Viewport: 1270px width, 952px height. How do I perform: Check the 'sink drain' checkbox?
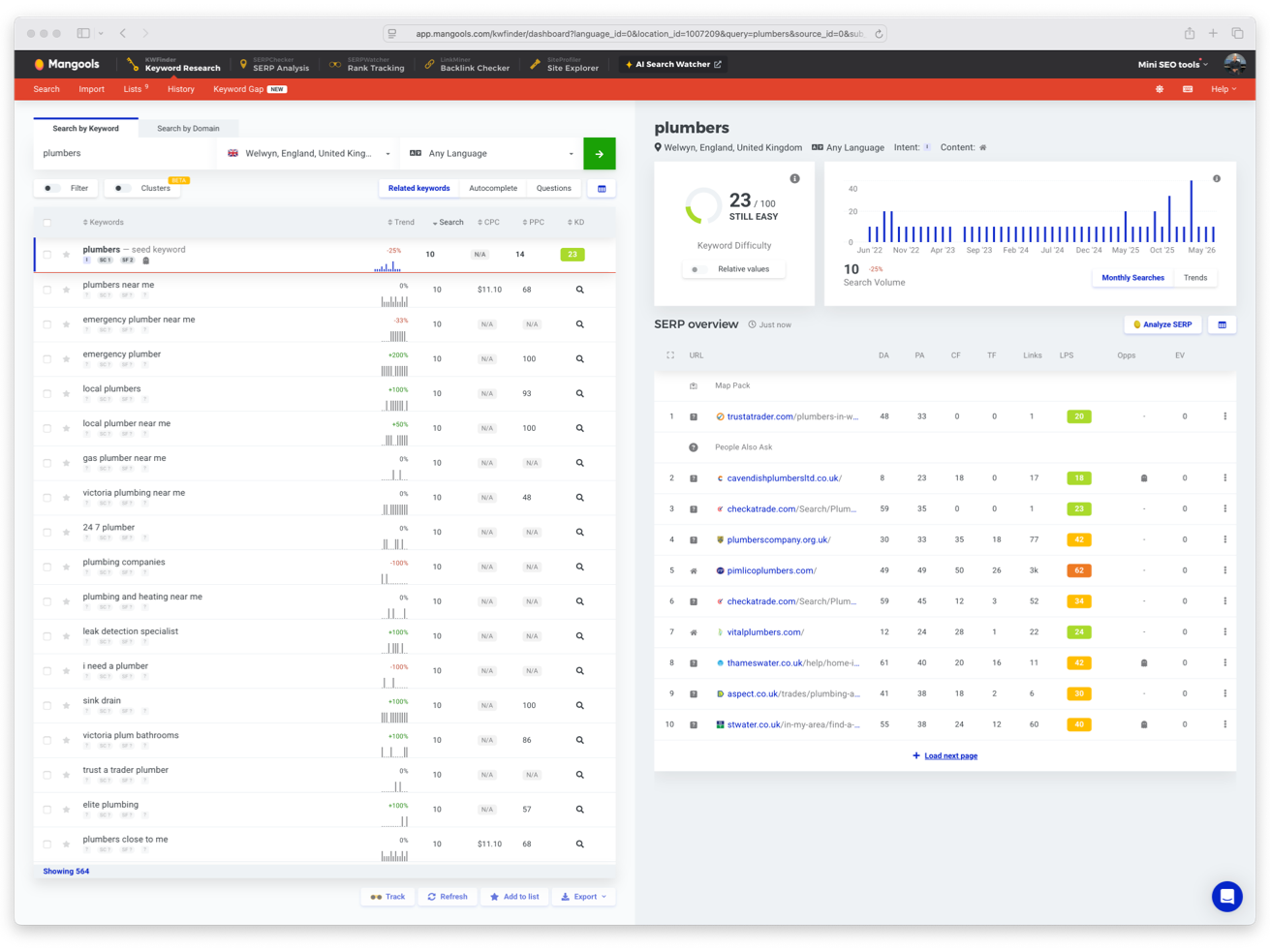pos(46,705)
